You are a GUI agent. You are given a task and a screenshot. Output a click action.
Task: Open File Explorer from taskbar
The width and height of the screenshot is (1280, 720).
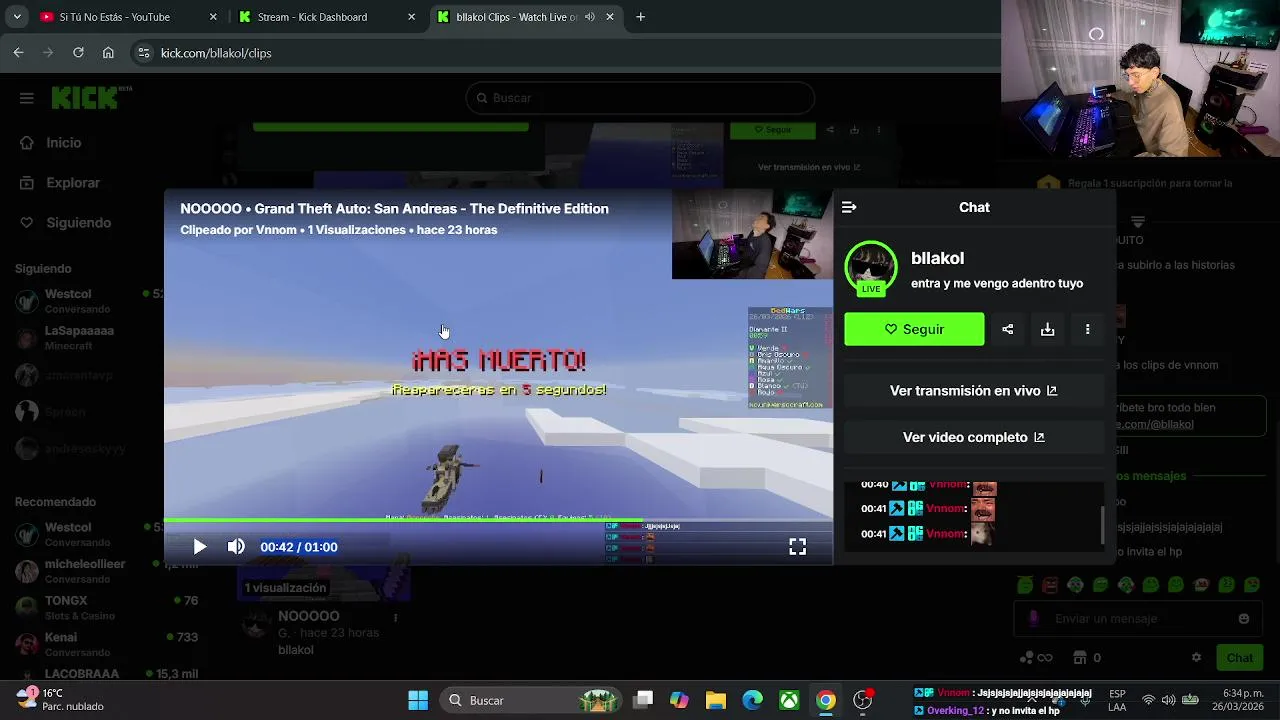(716, 700)
